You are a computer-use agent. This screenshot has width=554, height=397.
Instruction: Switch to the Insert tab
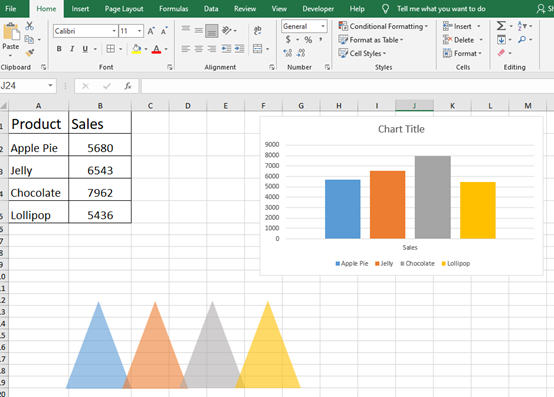click(x=80, y=8)
